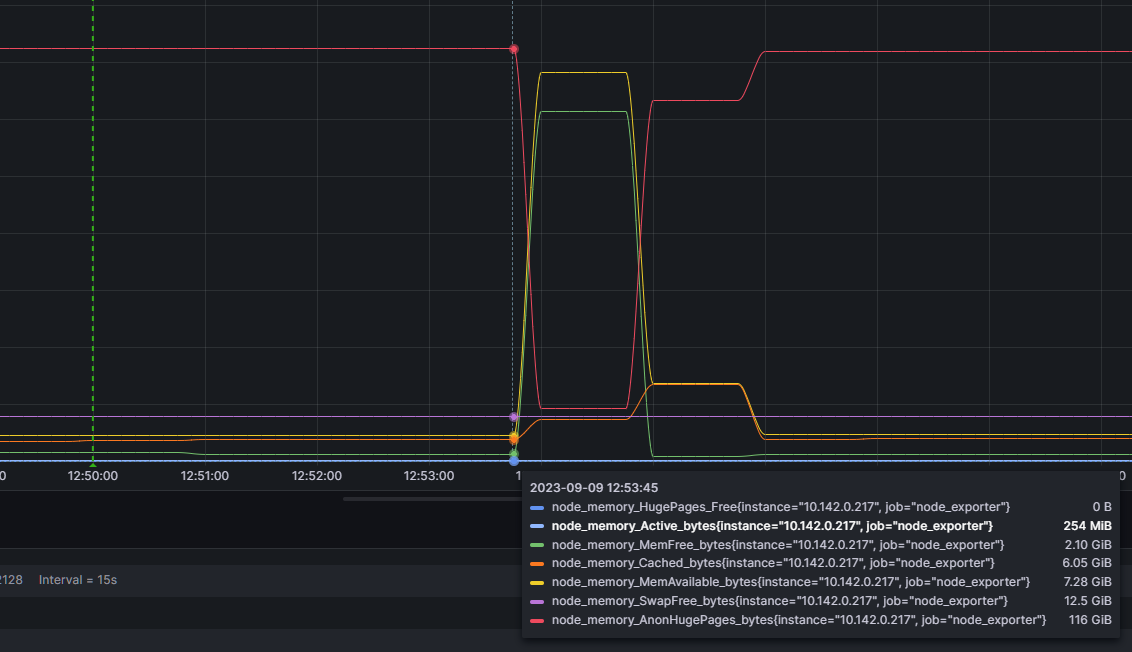This screenshot has width=1132, height=652.
Task: Click the 12.5 GiB value in tooltip
Action: [x=1088, y=600]
